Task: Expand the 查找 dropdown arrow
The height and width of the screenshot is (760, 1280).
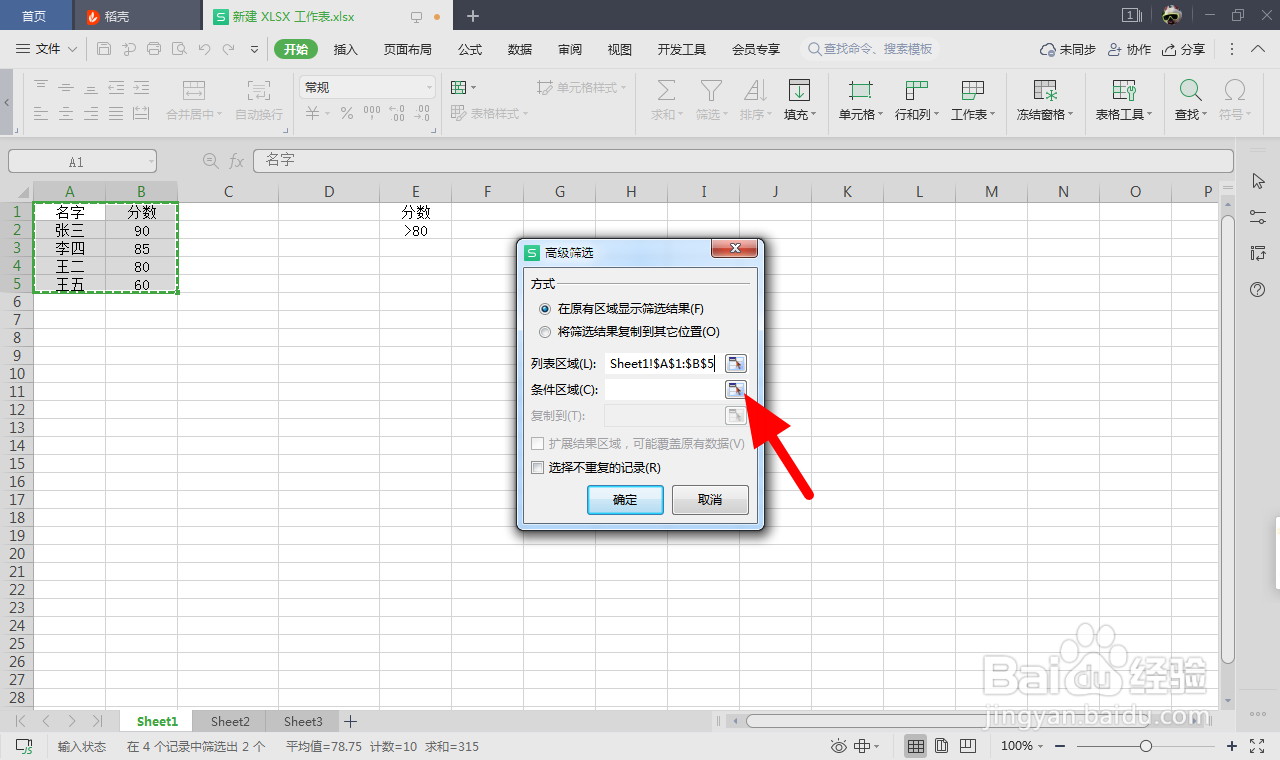Action: [1204, 115]
